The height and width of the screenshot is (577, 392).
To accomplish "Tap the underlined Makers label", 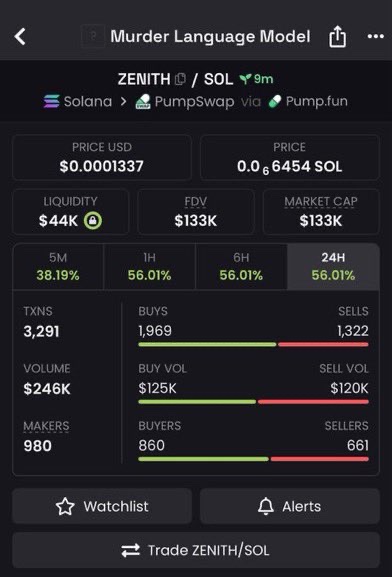I will pyautogui.click(x=46, y=426).
